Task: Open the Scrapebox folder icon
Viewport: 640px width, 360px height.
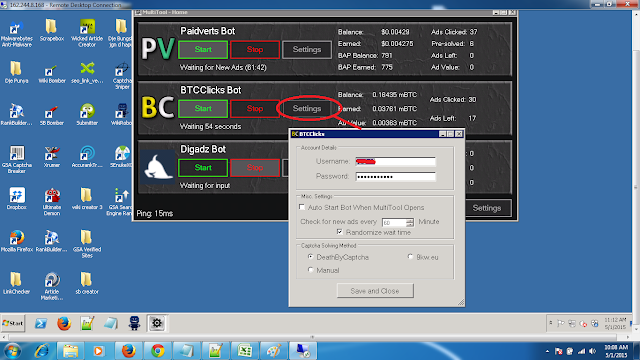Action: click(51, 31)
